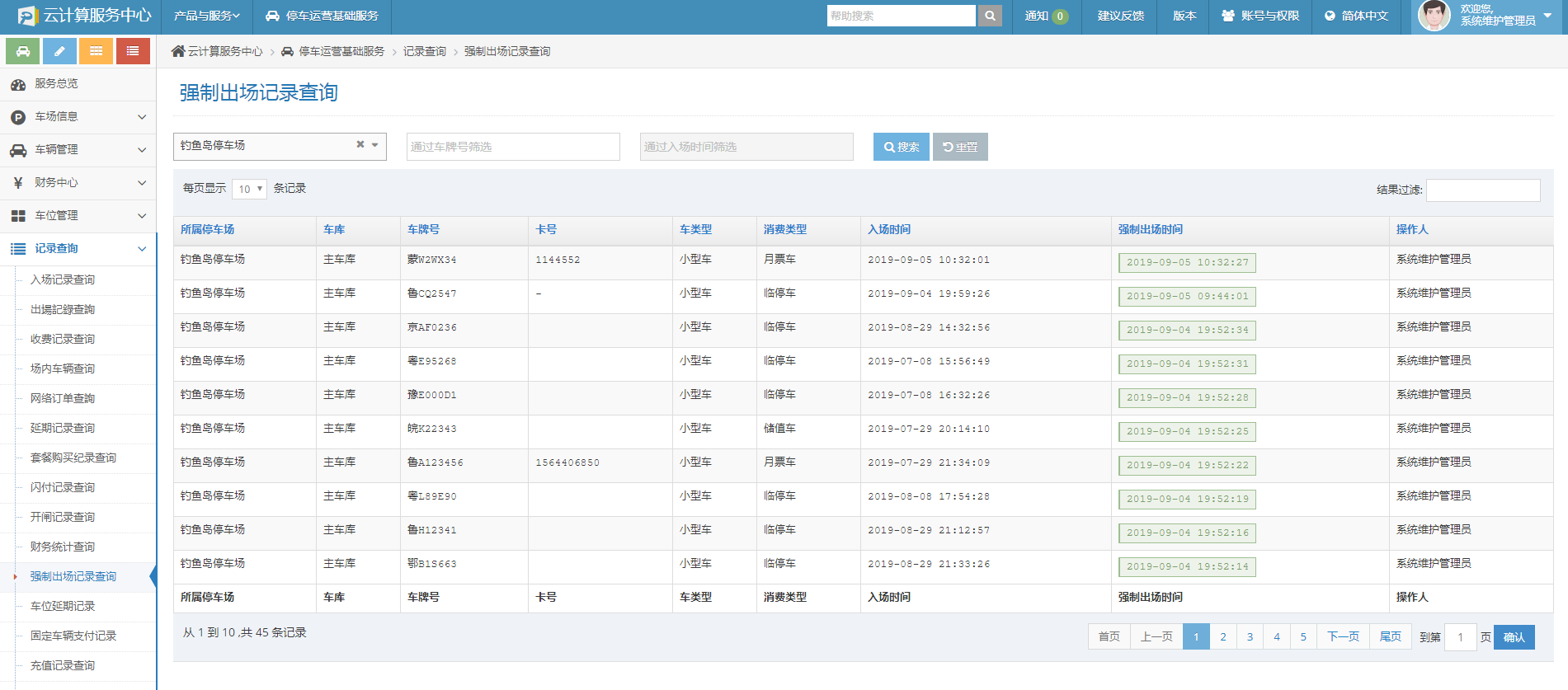Viewport: 1568px width, 690px height.
Task: Jump to the last page with 尾页
Action: pyautogui.click(x=1390, y=636)
